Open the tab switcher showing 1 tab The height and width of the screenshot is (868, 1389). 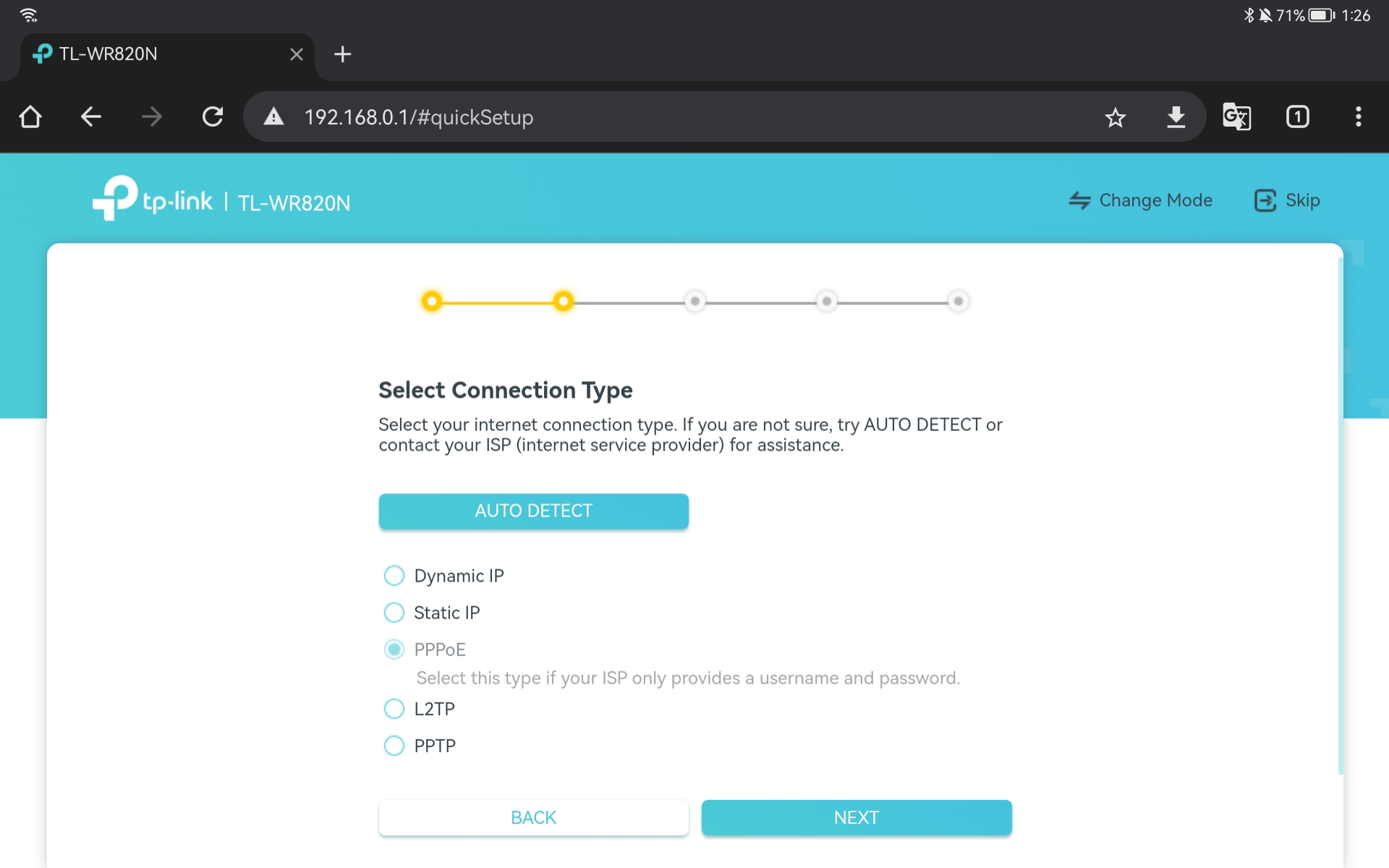1297,116
